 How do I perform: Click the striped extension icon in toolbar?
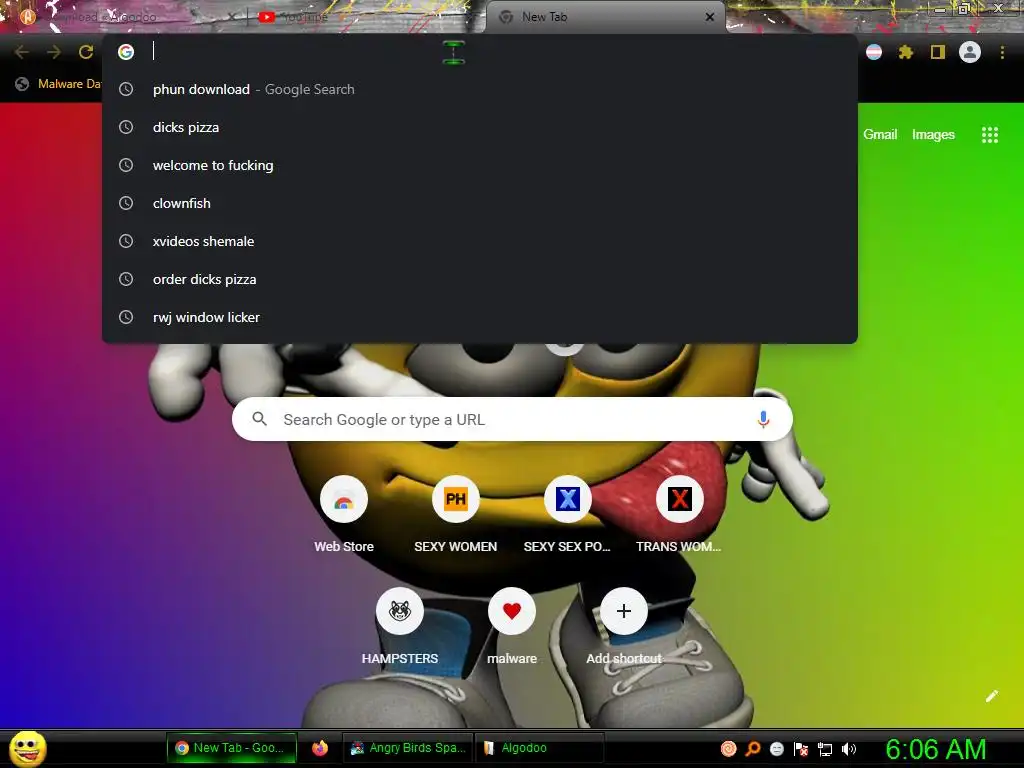[874, 52]
